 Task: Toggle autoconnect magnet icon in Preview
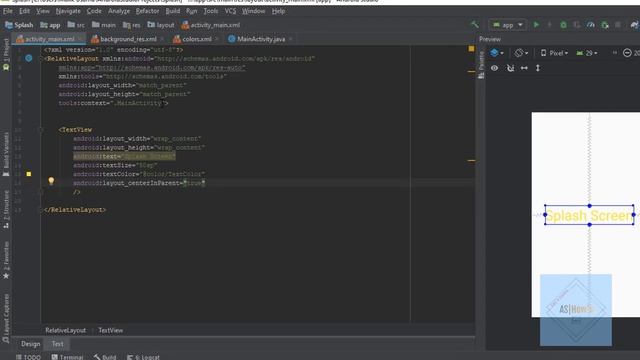click(510, 68)
